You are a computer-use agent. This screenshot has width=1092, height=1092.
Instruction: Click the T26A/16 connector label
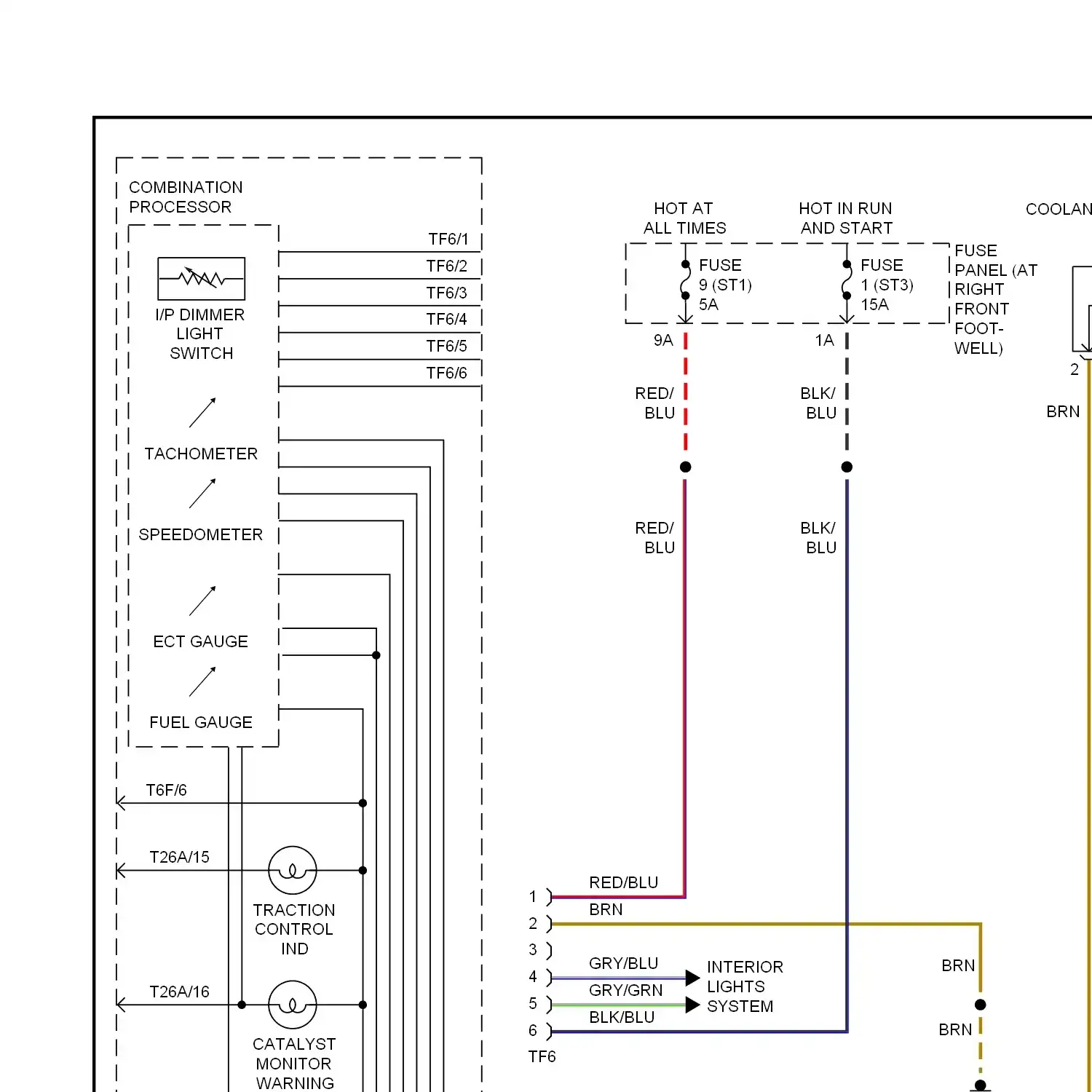(x=179, y=992)
